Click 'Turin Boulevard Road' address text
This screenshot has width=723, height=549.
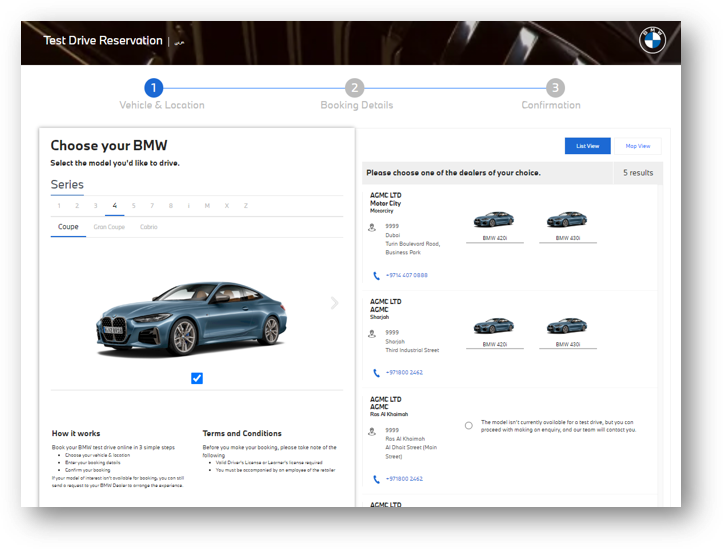click(412, 244)
